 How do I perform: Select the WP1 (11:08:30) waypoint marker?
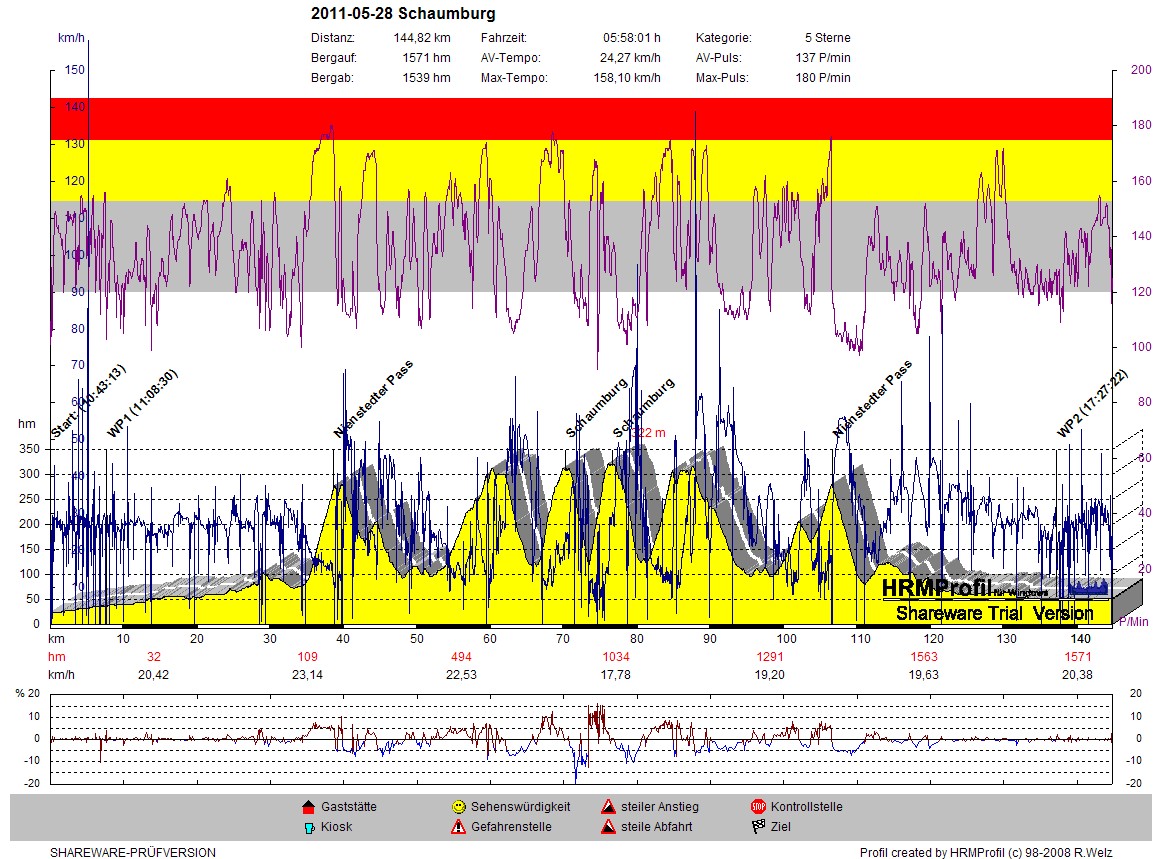[x=142, y=405]
